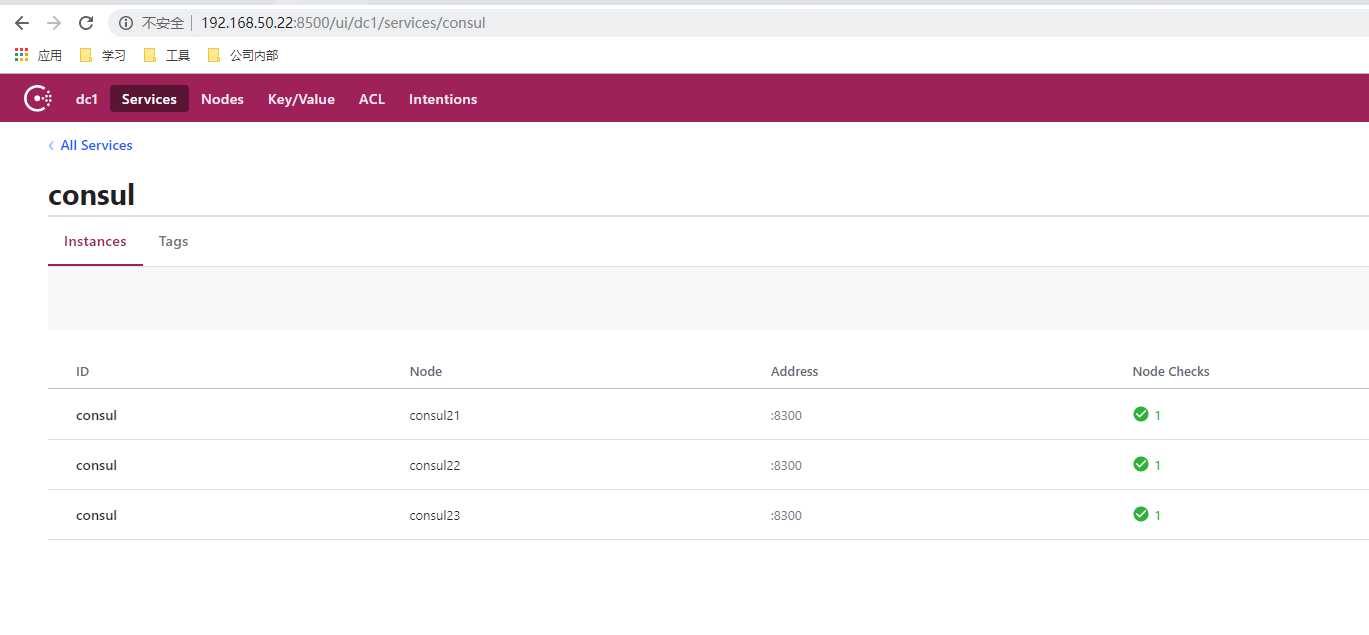
Task: Open the Intentions nav item
Action: click(x=443, y=99)
